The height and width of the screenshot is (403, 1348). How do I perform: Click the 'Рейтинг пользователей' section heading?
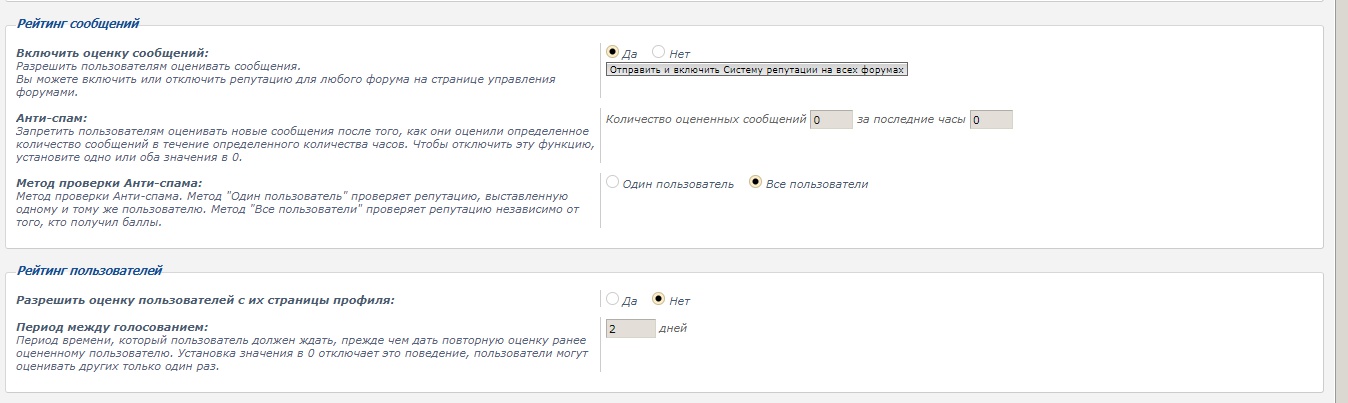90,270
